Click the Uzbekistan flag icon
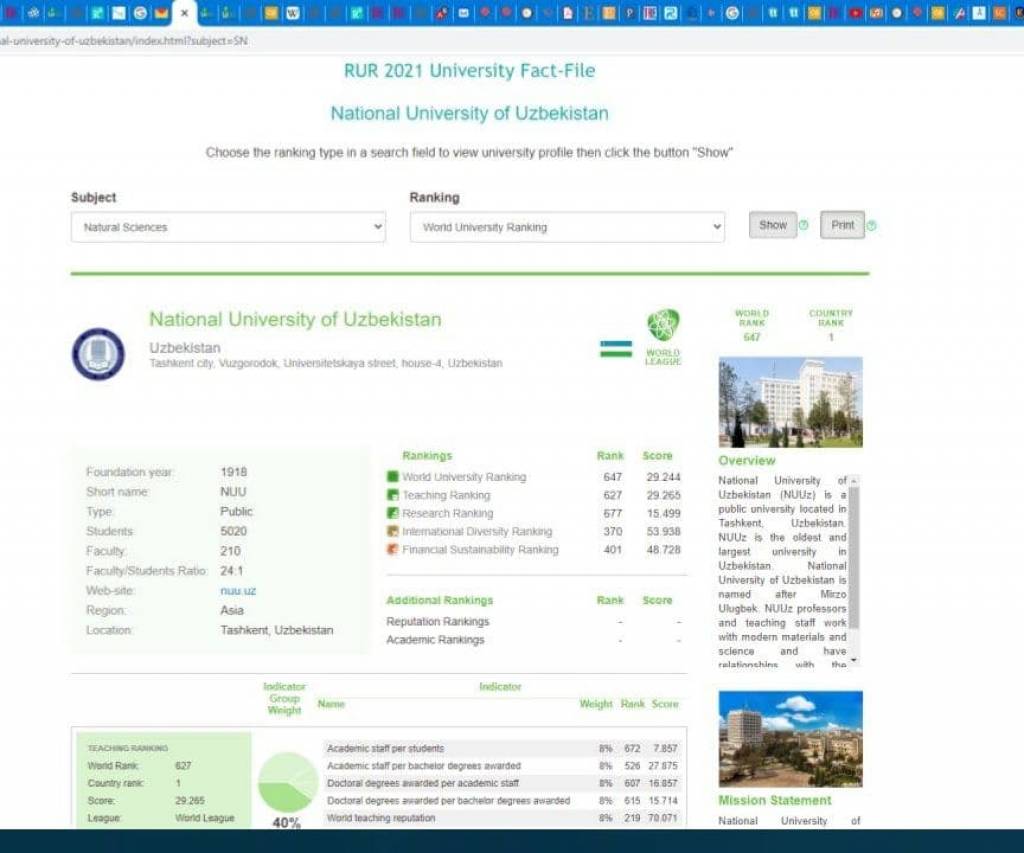The image size is (1024, 853). 616,349
